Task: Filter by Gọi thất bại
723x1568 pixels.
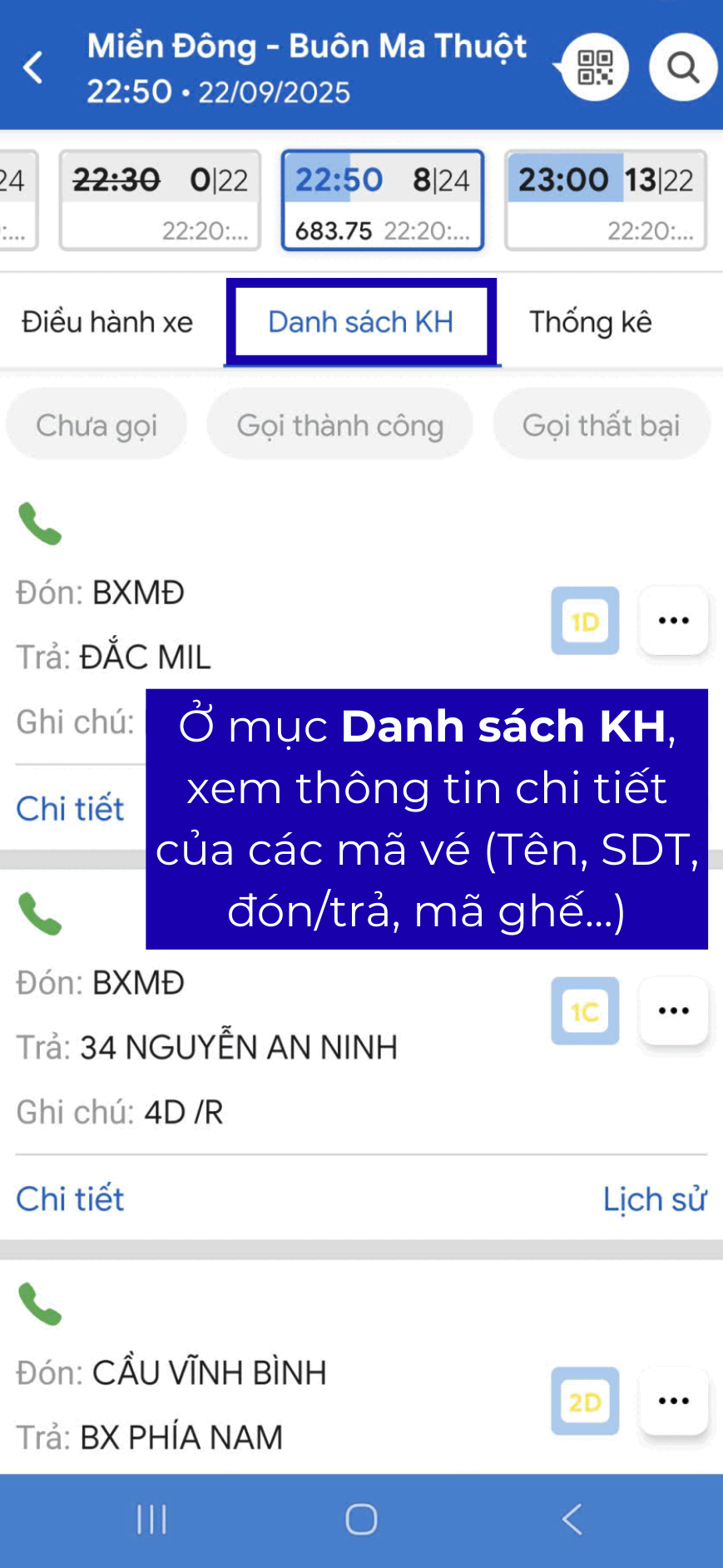Action: point(602,424)
